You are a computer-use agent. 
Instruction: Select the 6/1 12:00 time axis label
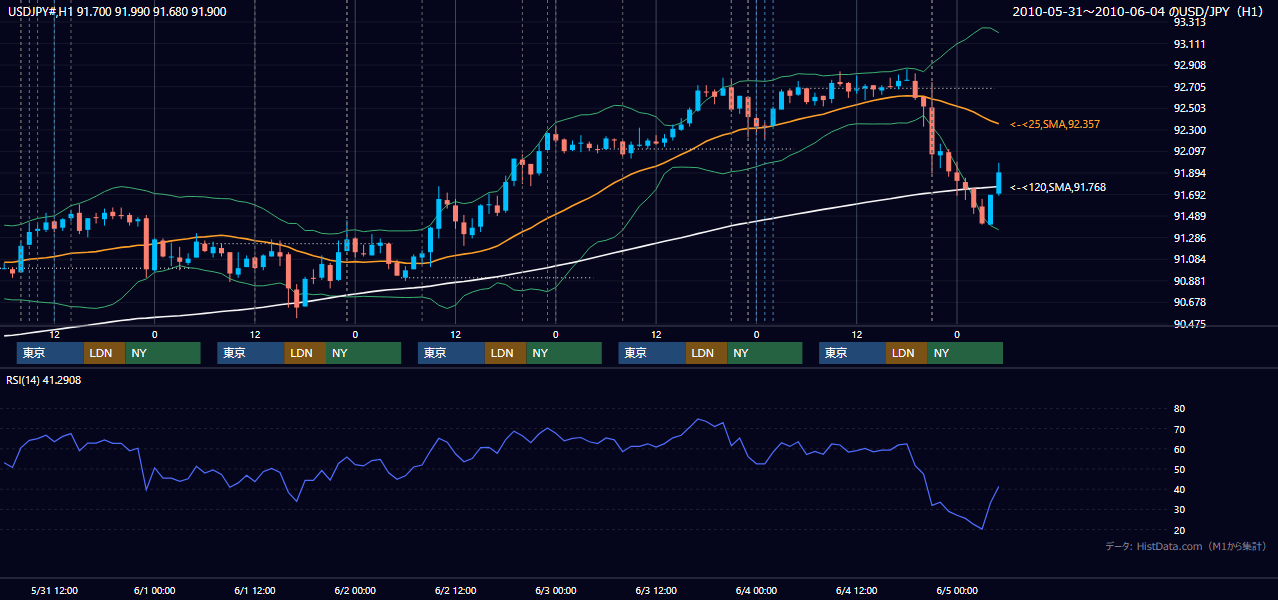[x=254, y=590]
